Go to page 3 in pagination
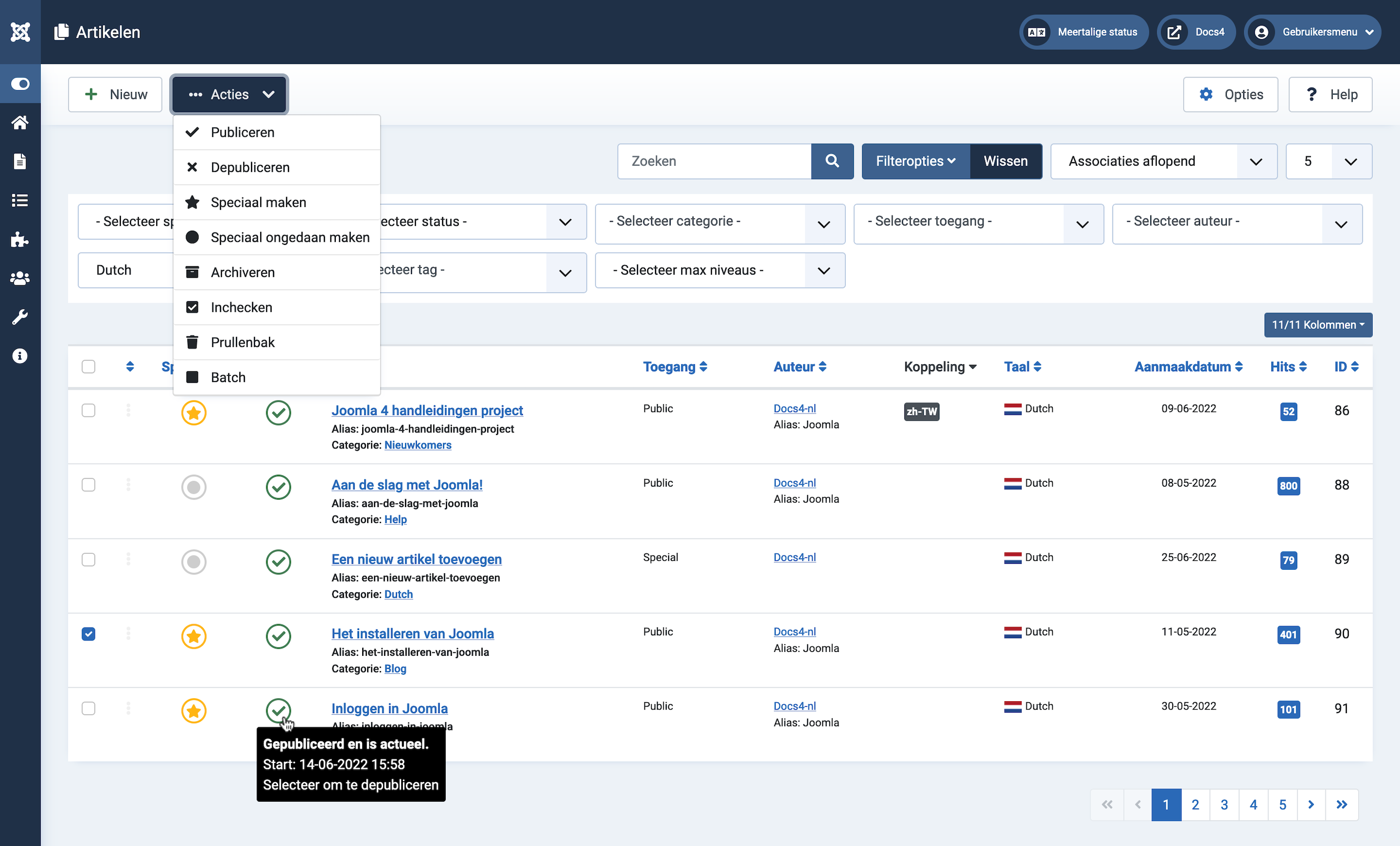Viewport: 1400px width, 846px height. pyautogui.click(x=1224, y=804)
